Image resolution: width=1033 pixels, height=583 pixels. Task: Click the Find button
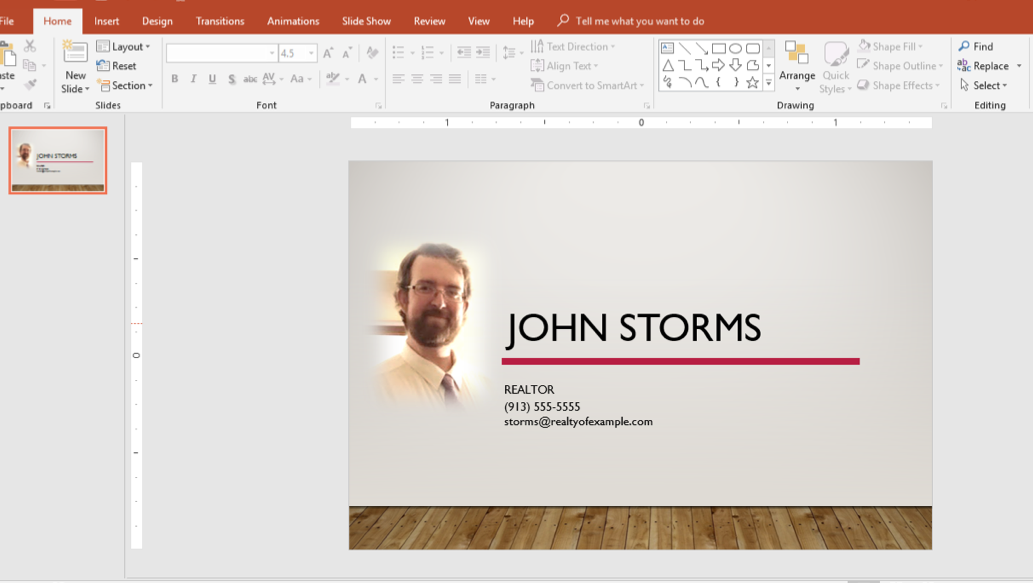pyautogui.click(x=976, y=47)
